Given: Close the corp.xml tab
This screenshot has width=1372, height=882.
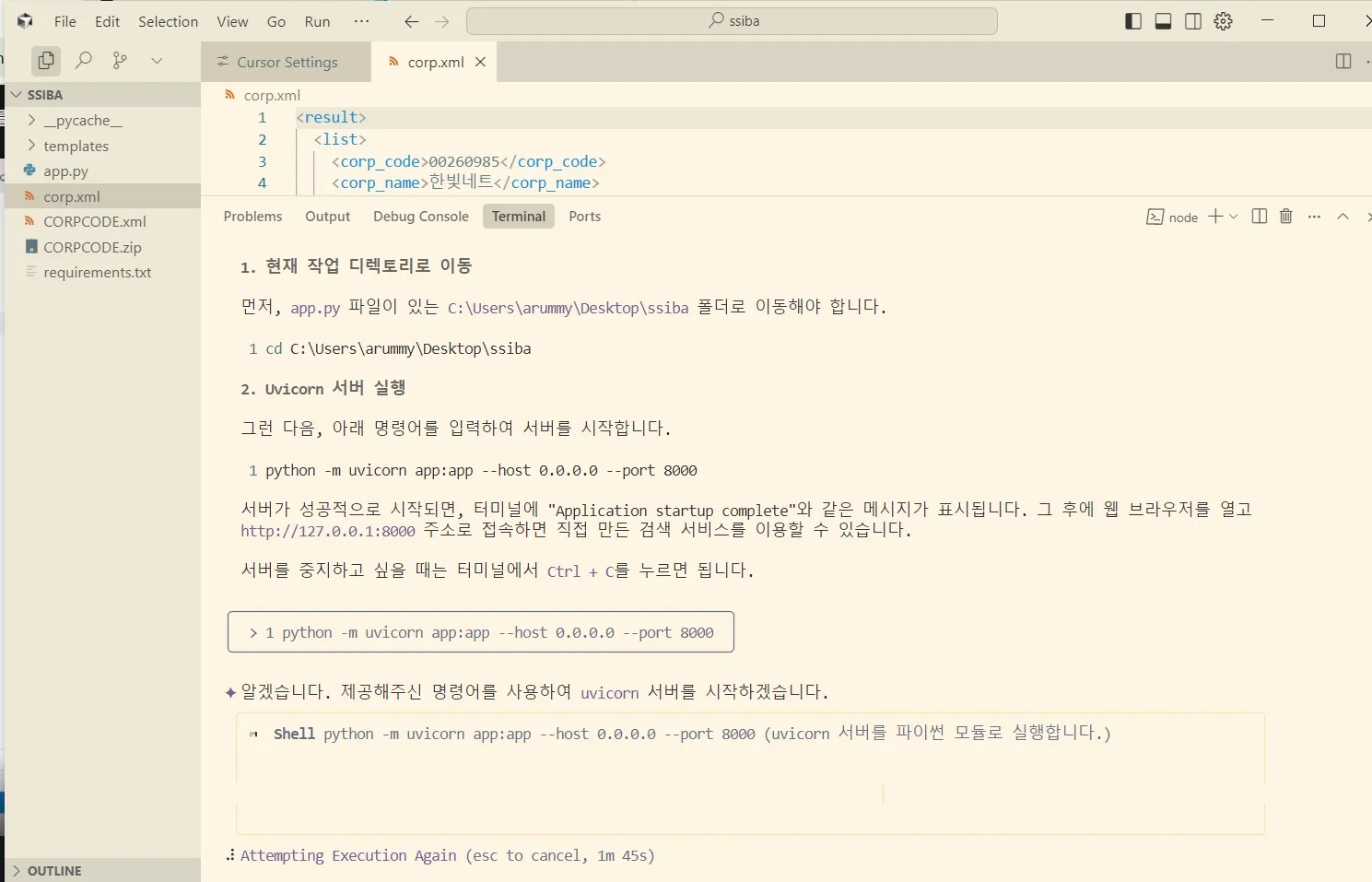Looking at the screenshot, I should click(x=480, y=62).
